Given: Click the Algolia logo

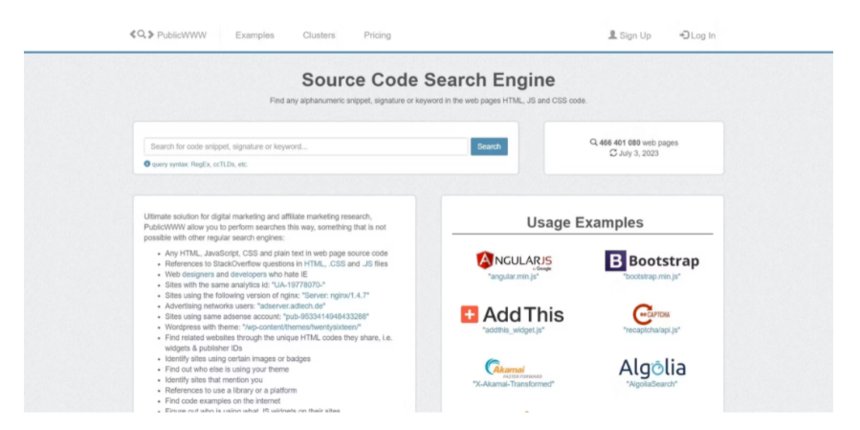Looking at the screenshot, I should (652, 367).
